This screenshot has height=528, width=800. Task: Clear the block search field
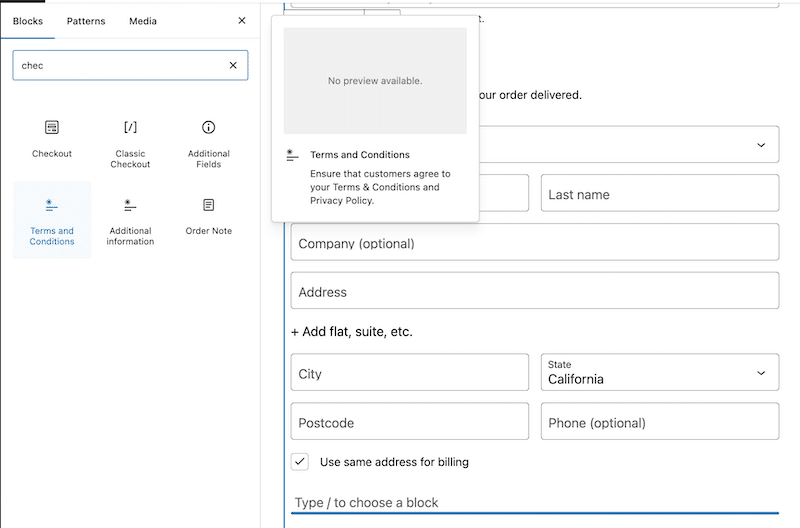point(233,65)
